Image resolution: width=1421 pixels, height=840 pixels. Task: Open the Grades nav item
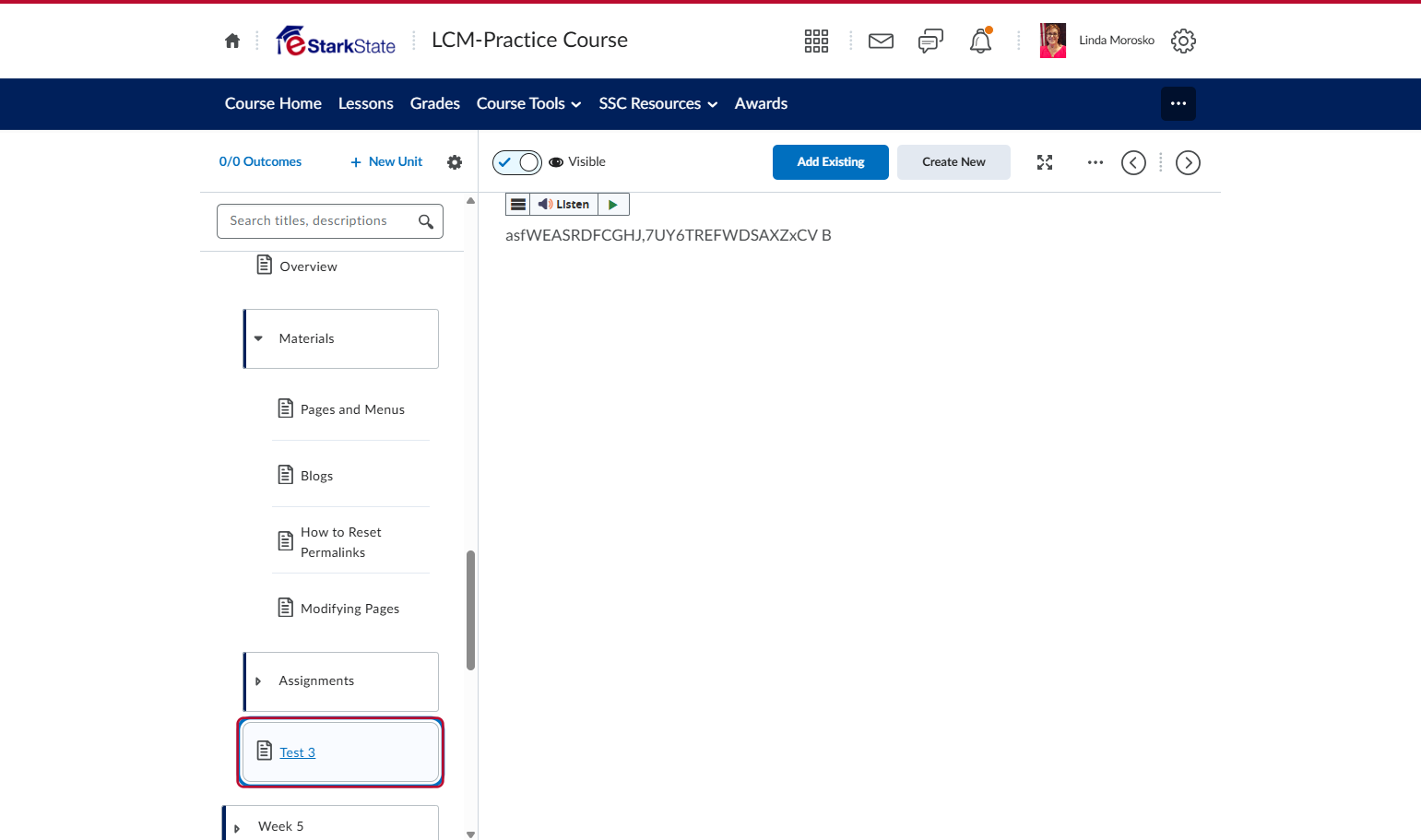click(435, 104)
